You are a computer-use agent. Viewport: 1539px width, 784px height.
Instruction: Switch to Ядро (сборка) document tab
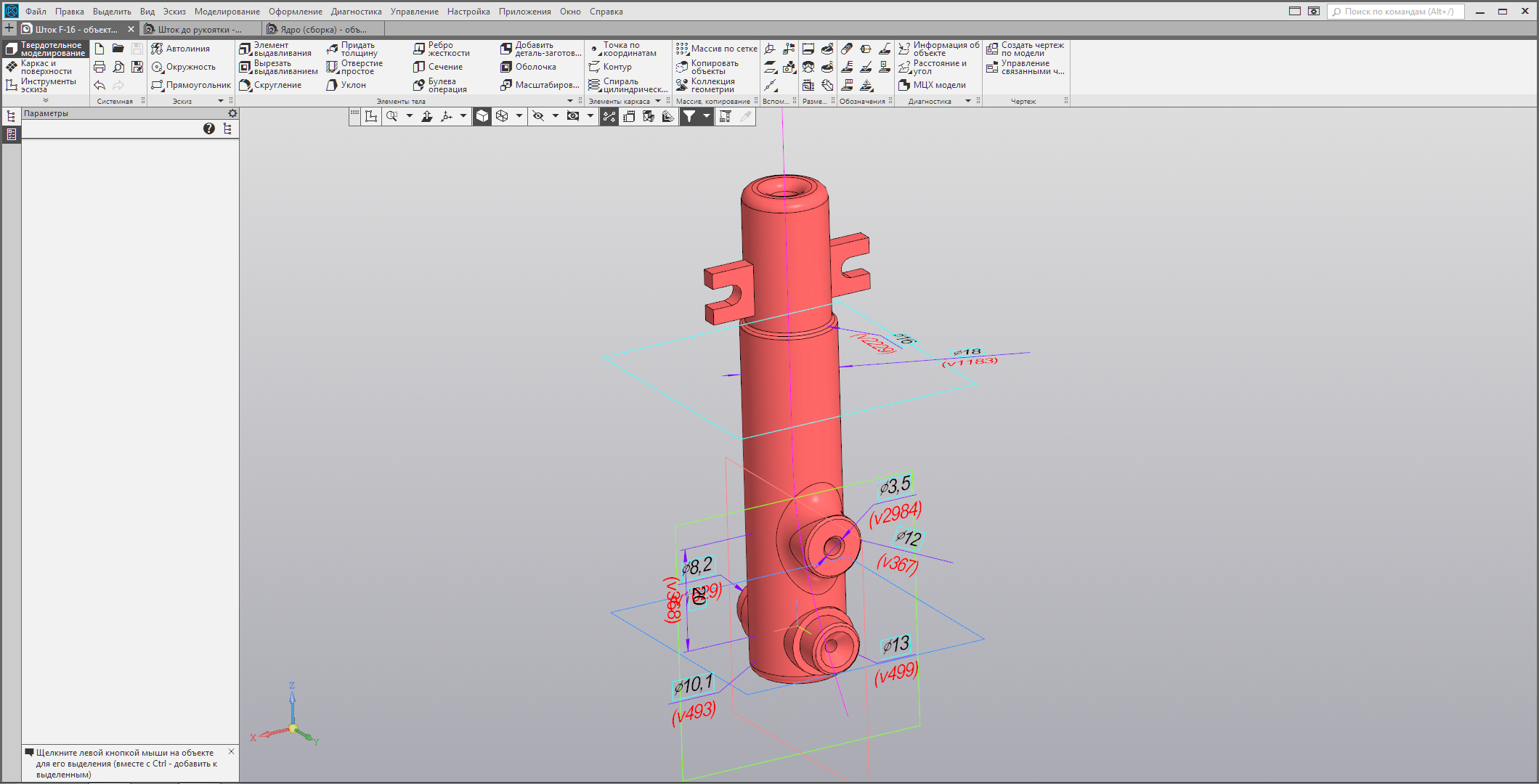[324, 29]
